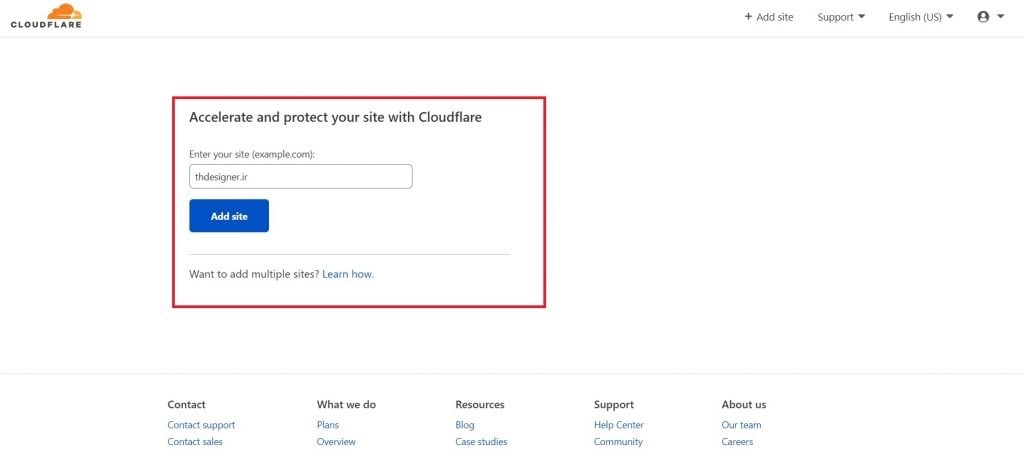
Task: Open Contact sales footer link
Action: click(195, 442)
